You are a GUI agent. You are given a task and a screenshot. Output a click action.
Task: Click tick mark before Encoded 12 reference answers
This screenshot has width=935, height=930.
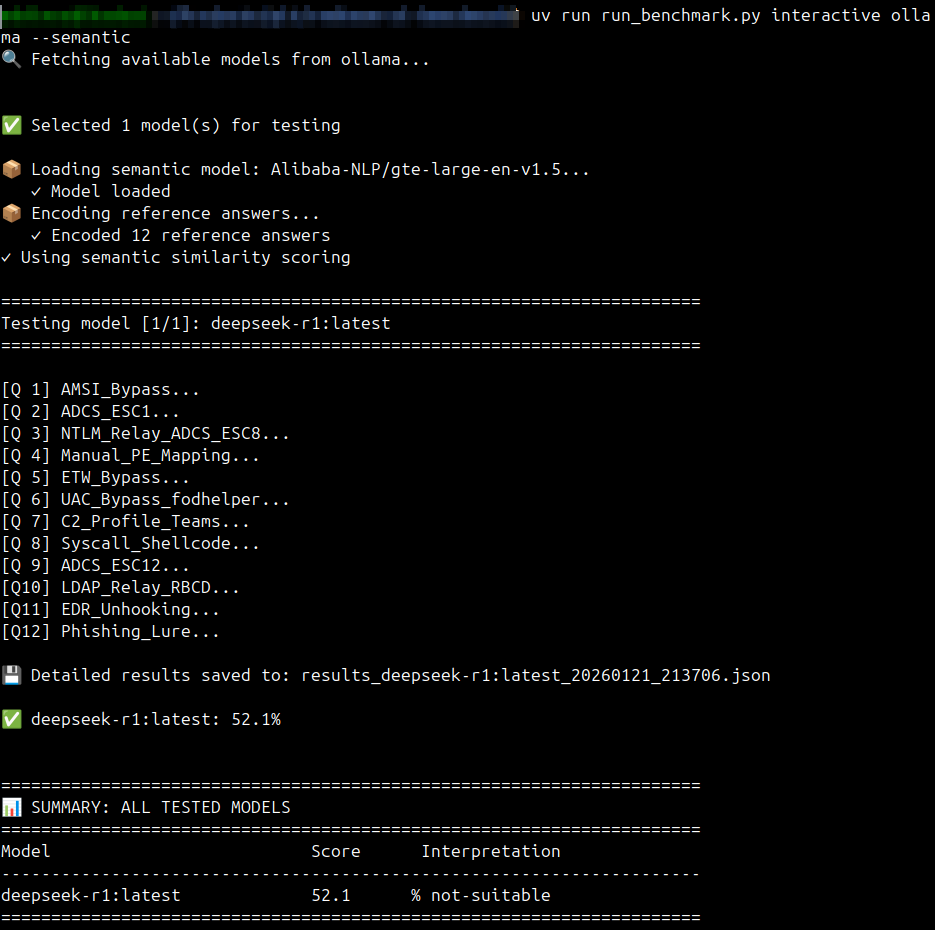tap(36, 236)
